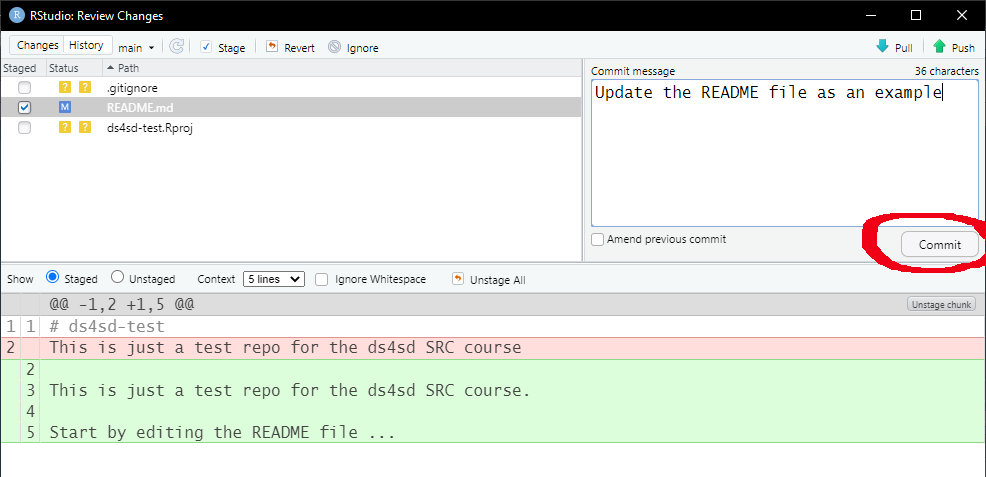Select the README.md file row

(291, 107)
